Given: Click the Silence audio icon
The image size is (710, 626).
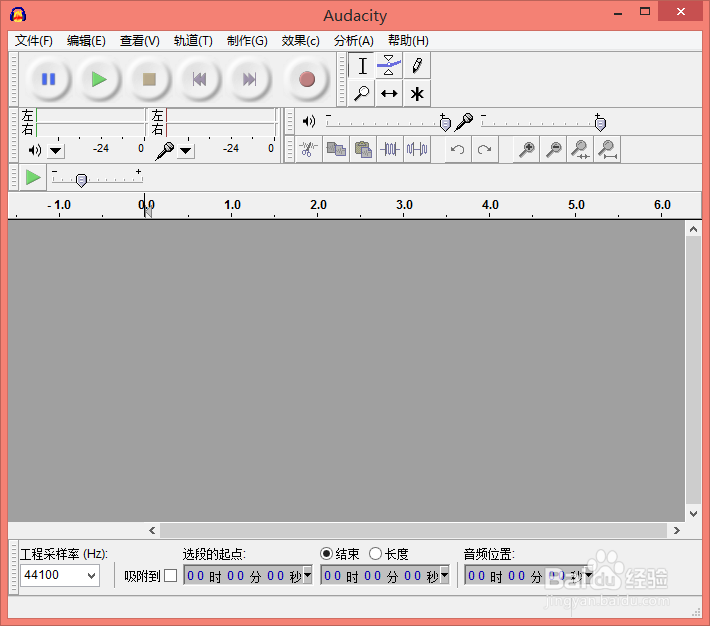Looking at the screenshot, I should point(417,149).
